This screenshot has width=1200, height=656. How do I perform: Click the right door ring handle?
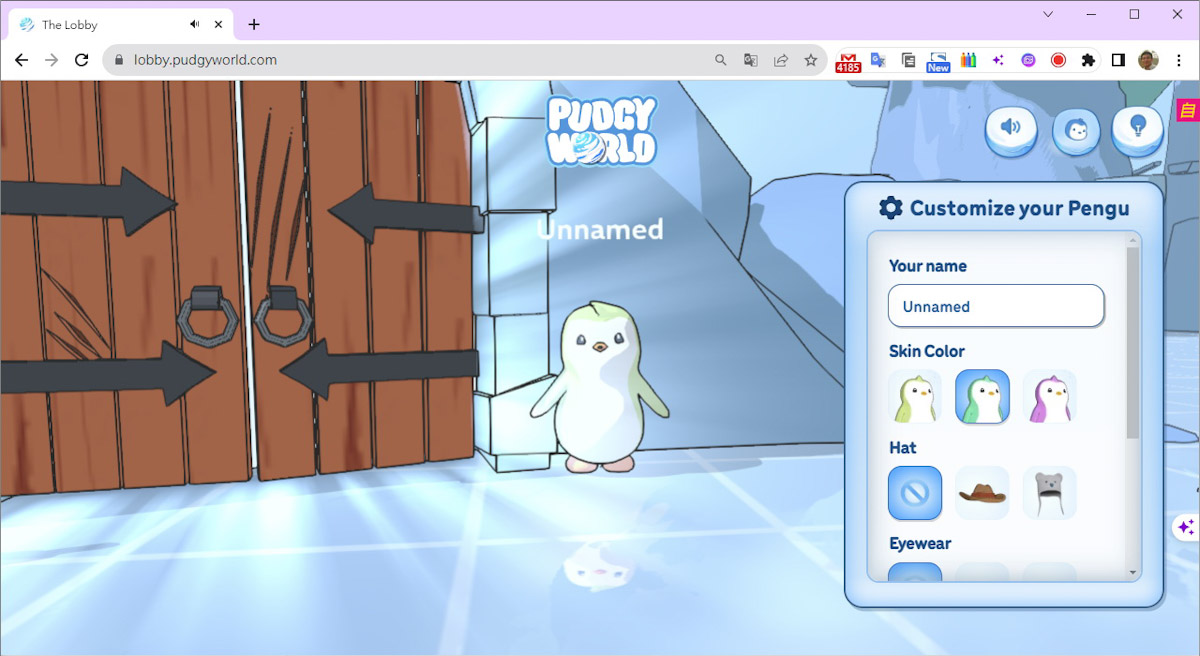tap(283, 317)
